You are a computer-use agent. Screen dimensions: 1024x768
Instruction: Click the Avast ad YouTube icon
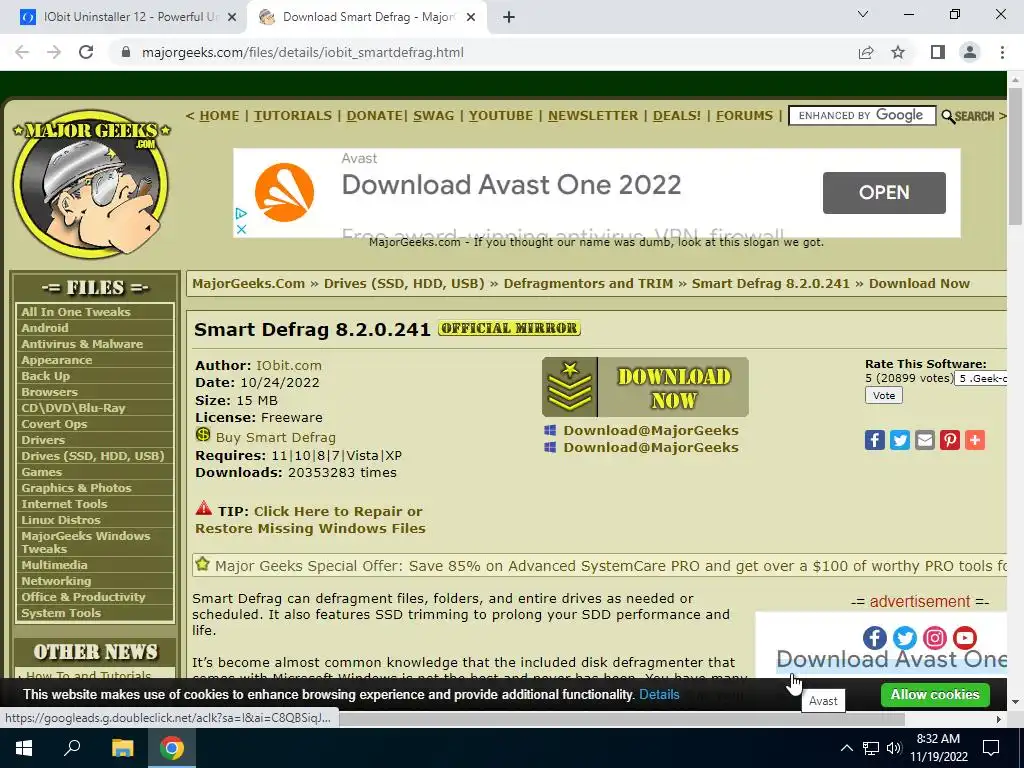[x=965, y=637]
